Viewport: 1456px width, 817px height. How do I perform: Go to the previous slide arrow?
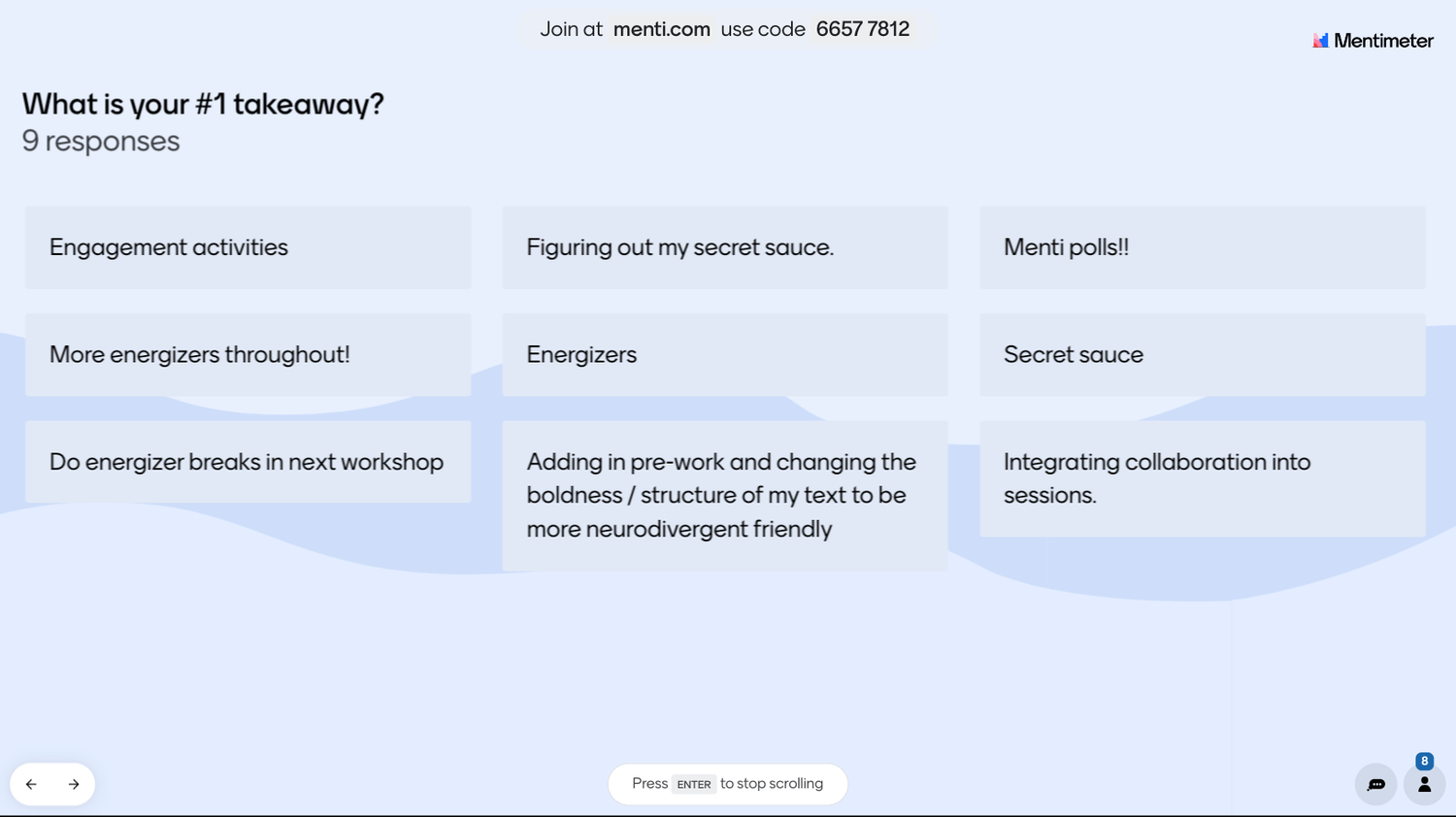32,784
